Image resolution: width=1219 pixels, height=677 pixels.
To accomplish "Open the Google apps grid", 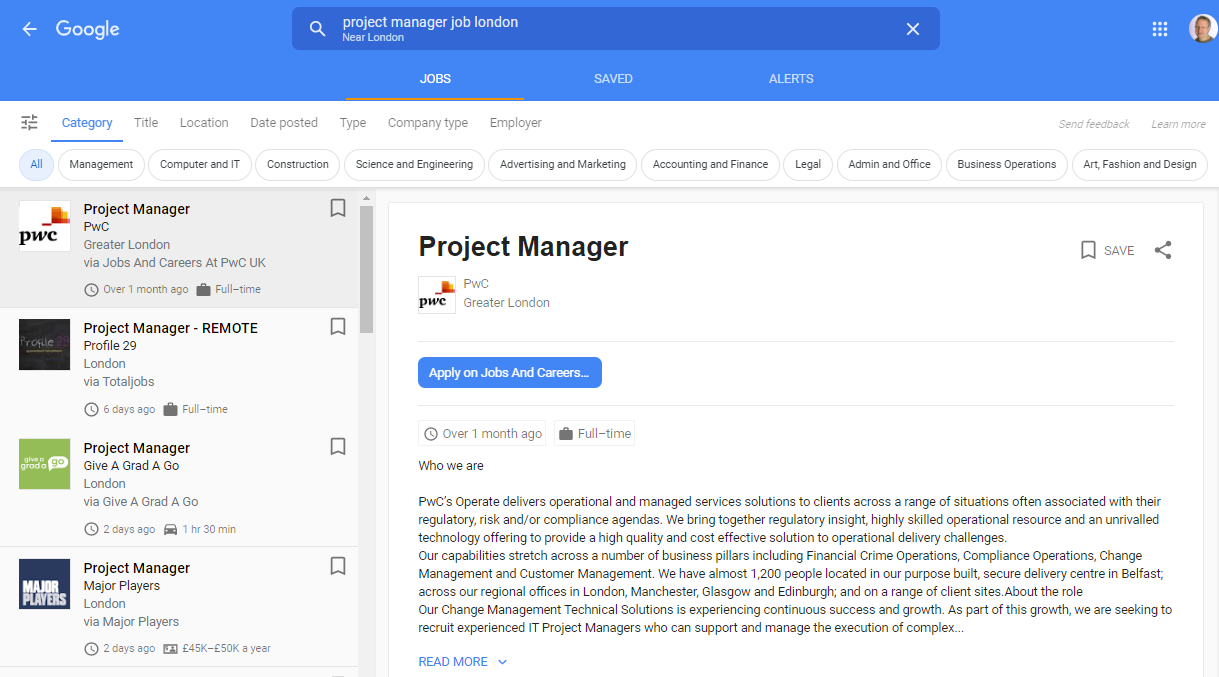I will click(1160, 29).
